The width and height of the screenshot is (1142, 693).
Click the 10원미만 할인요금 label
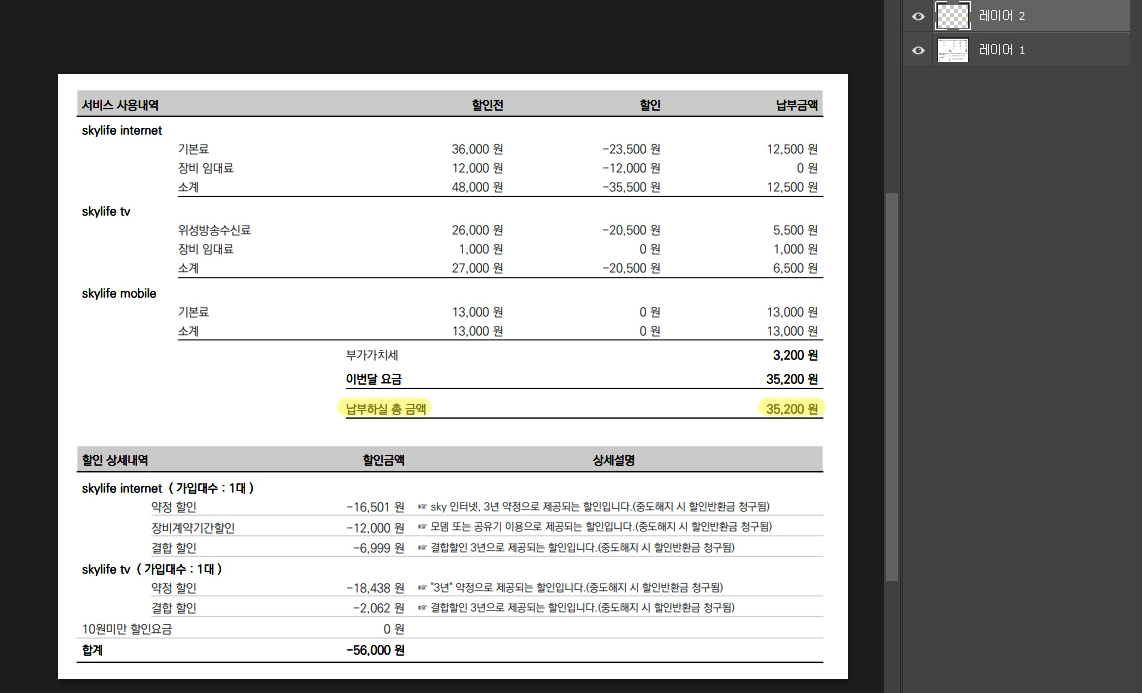click(127, 629)
